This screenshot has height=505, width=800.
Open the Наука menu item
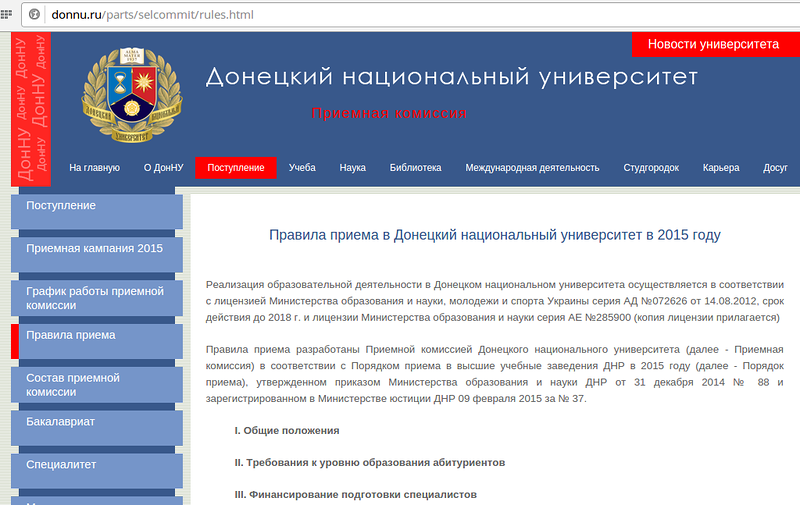[x=353, y=168]
